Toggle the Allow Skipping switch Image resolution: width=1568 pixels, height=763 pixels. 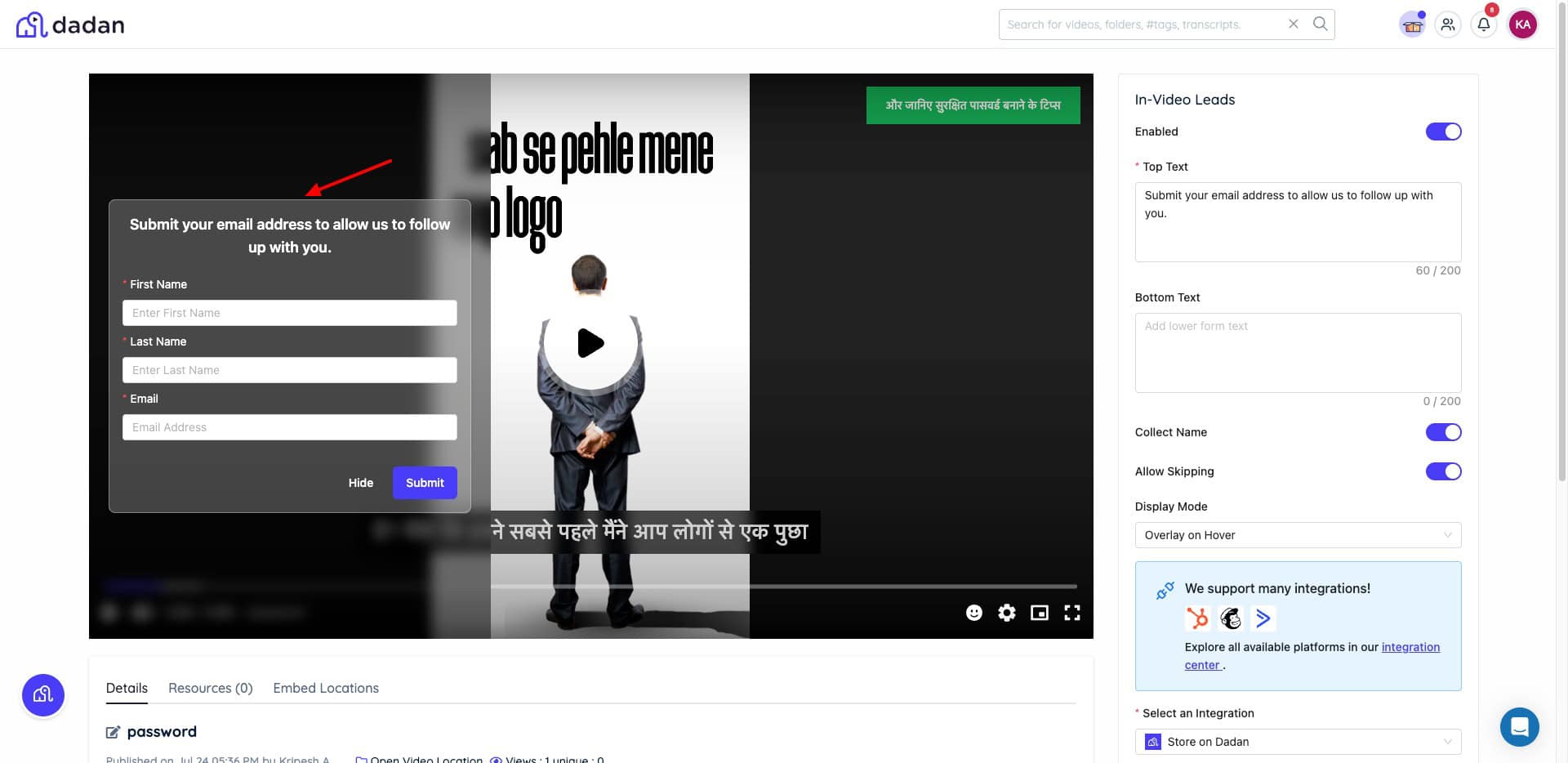point(1443,471)
